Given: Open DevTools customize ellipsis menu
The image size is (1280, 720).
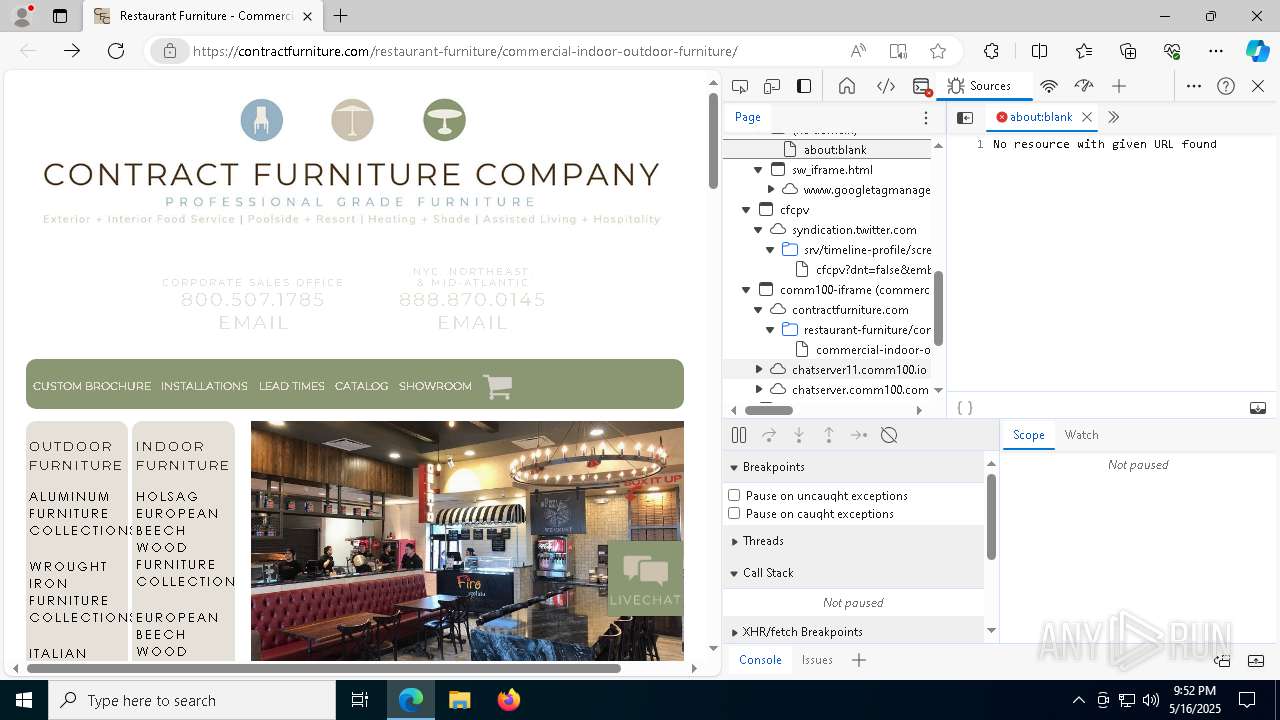Looking at the screenshot, I should pyautogui.click(x=1194, y=86).
